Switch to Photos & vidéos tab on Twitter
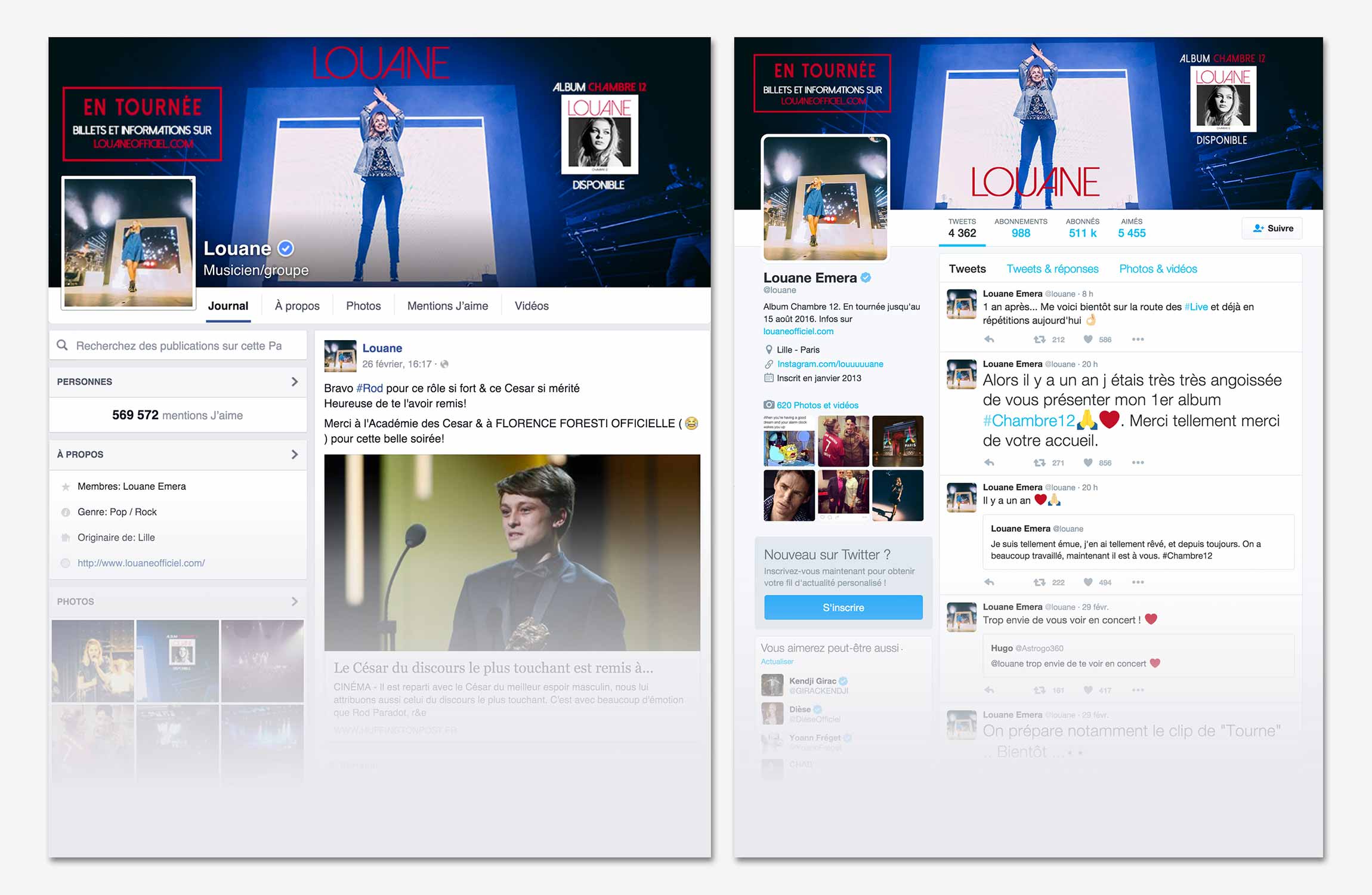This screenshot has height=895, width=1372. pos(1158,269)
